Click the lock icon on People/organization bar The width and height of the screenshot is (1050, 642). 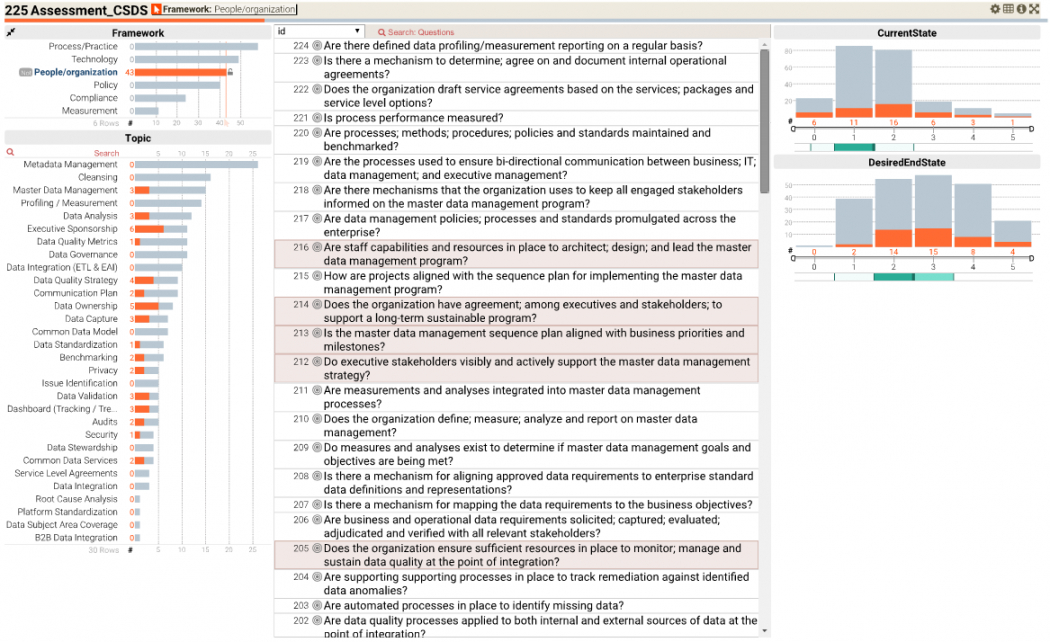pyautogui.click(x=231, y=72)
